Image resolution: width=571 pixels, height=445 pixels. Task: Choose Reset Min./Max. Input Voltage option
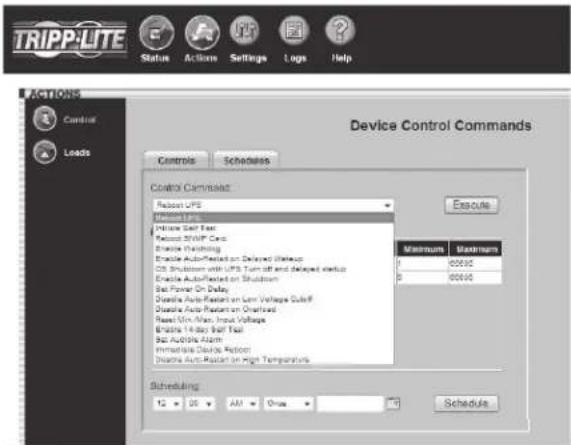[273, 320]
